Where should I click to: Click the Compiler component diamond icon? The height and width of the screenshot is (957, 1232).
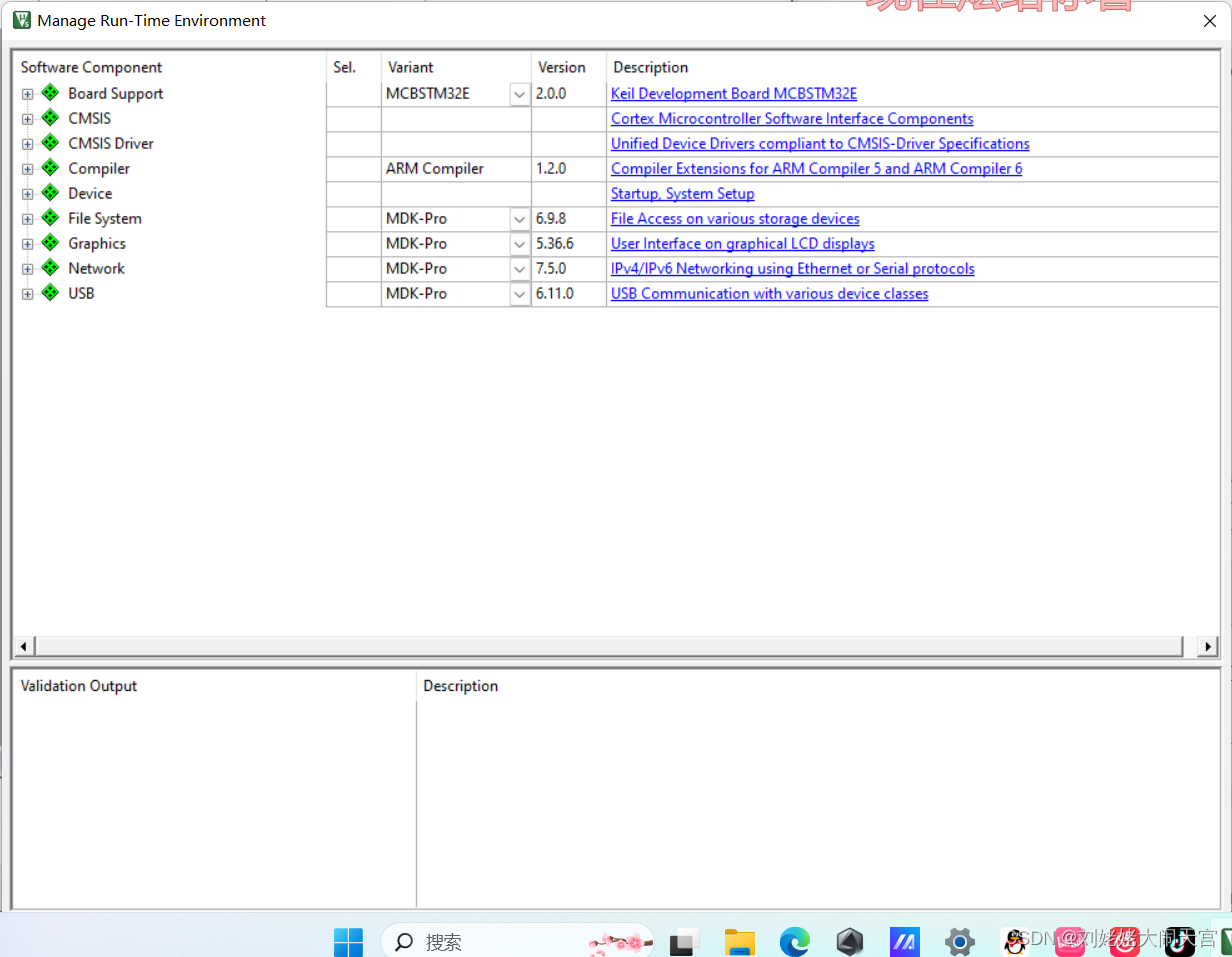(x=50, y=168)
